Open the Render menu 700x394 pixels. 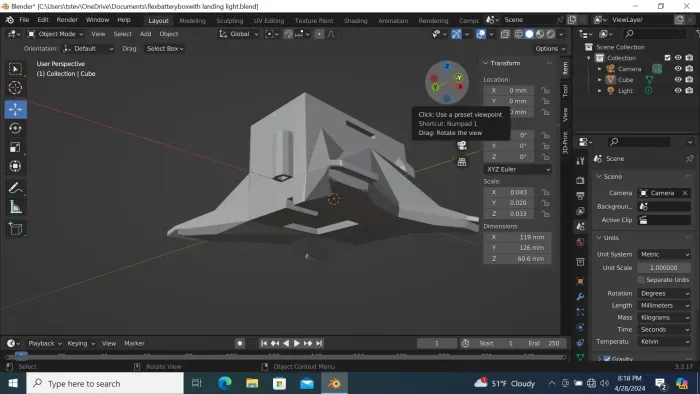pos(67,20)
